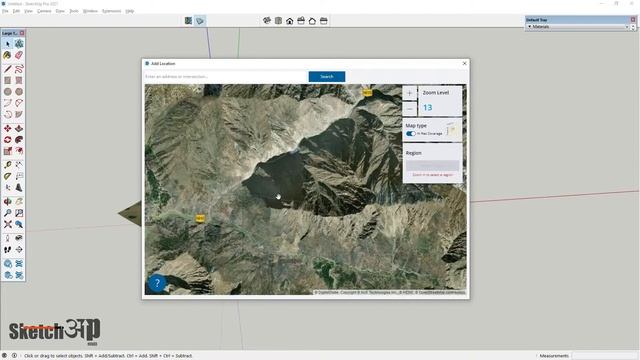Open the View menu
640x360 pixels.
[x=28, y=11]
